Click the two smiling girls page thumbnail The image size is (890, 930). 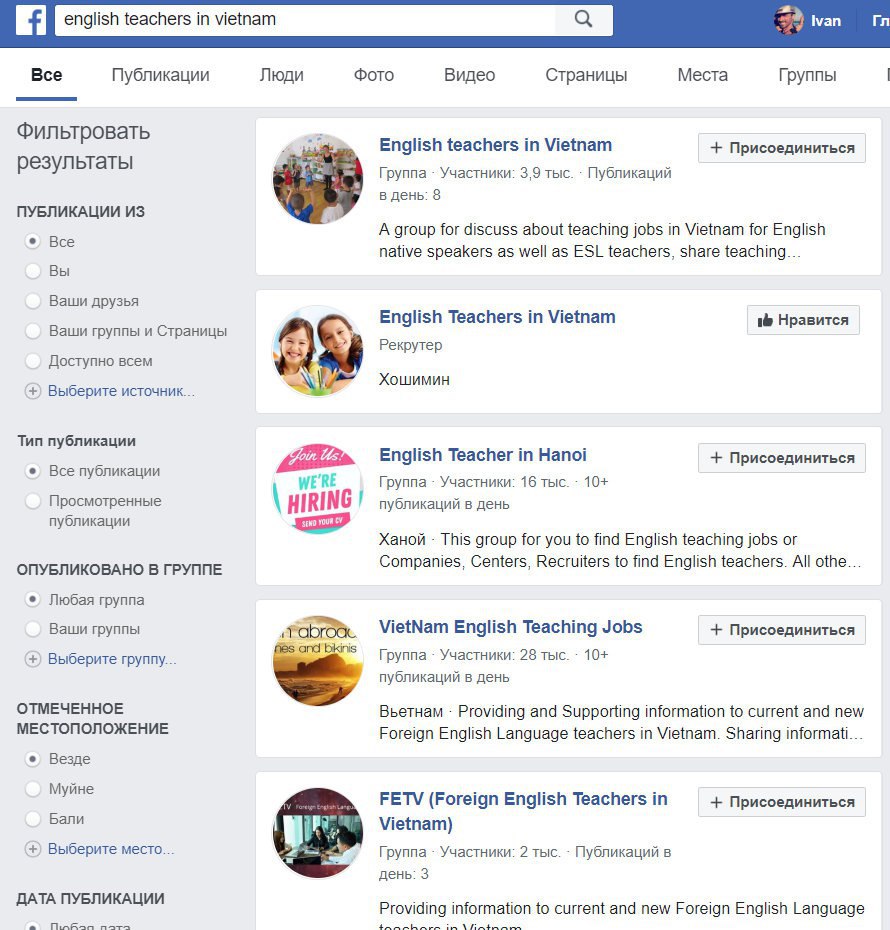[318, 351]
